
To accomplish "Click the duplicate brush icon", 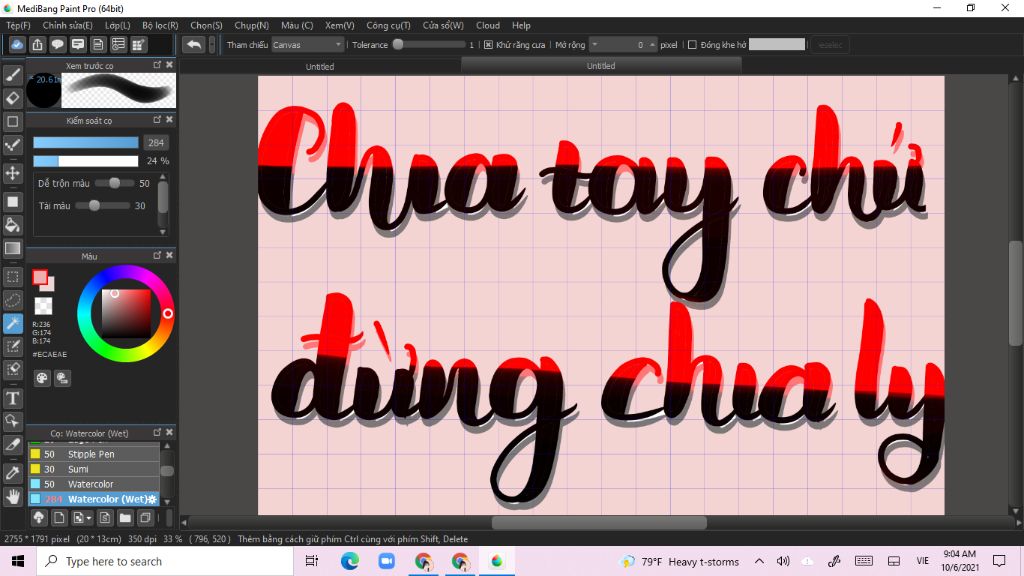I will pyautogui.click(x=146, y=518).
